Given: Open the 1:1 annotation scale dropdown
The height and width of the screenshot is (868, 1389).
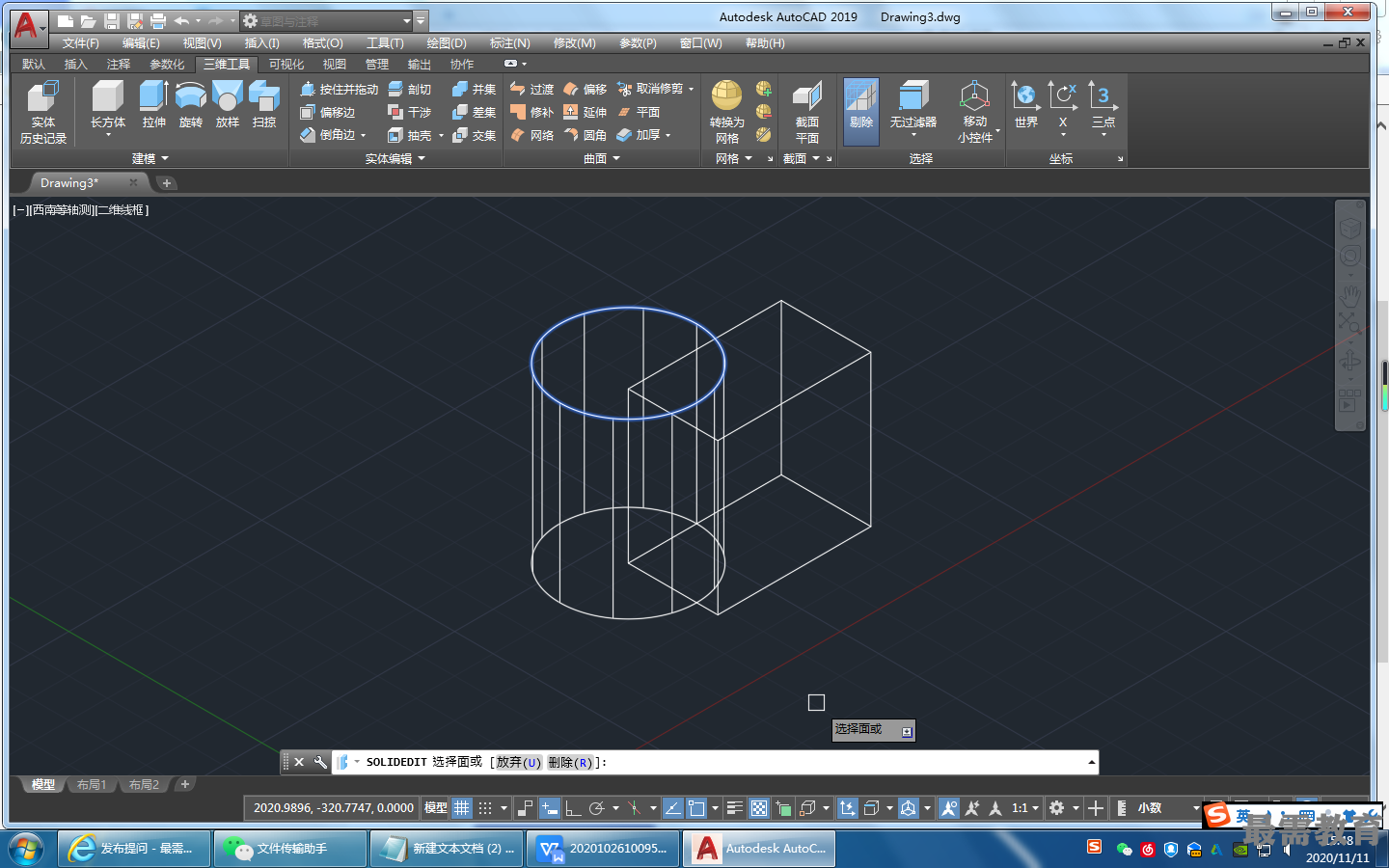Looking at the screenshot, I should point(1024,808).
